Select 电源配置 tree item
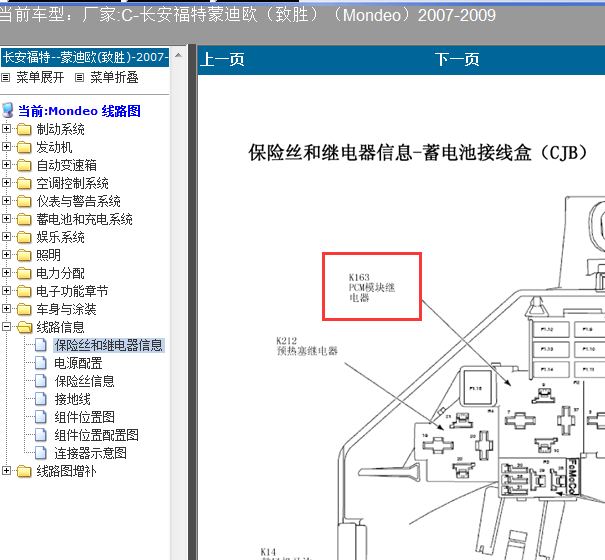605x560 pixels. tap(78, 363)
